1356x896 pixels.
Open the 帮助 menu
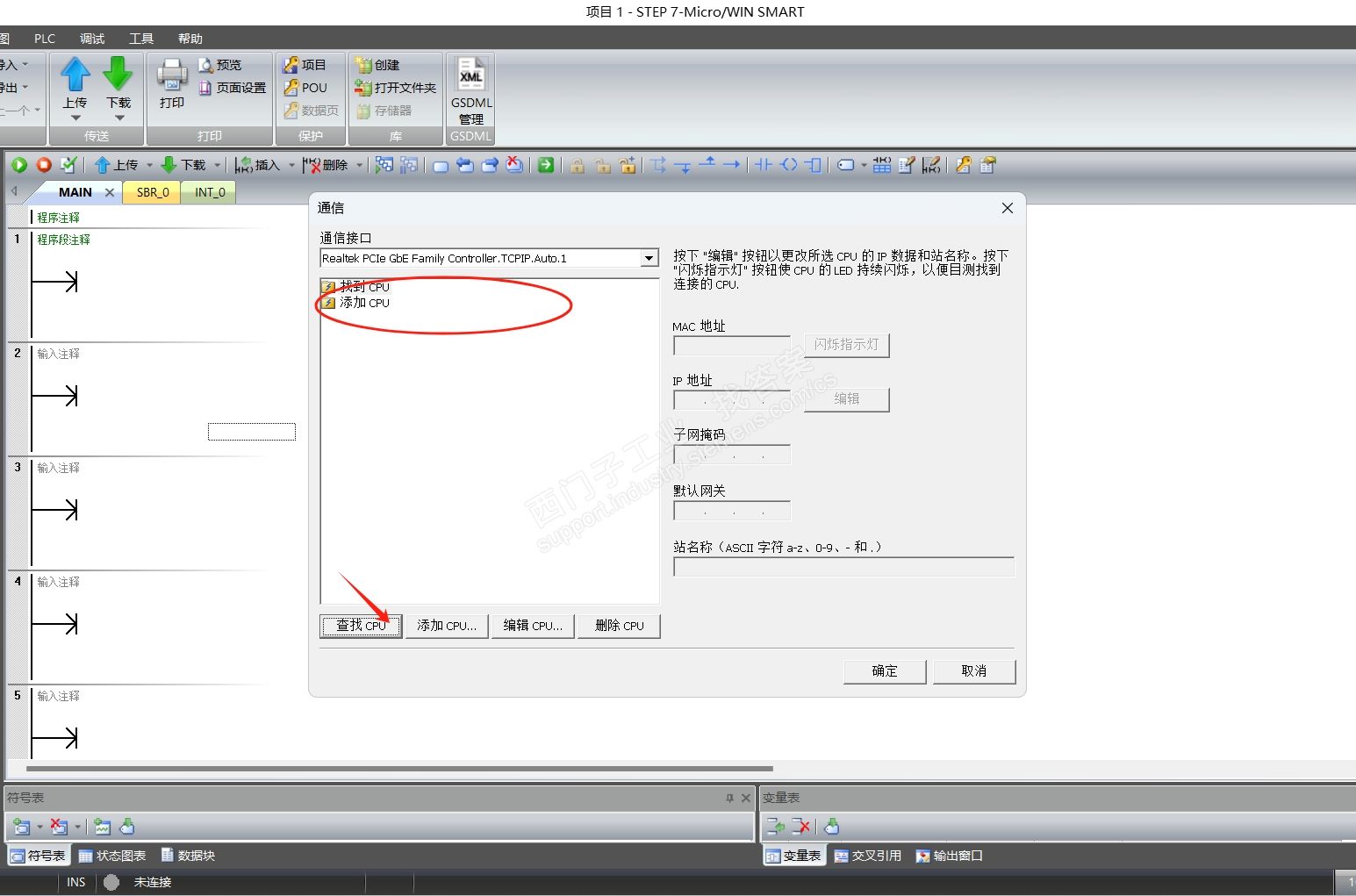tap(190, 39)
